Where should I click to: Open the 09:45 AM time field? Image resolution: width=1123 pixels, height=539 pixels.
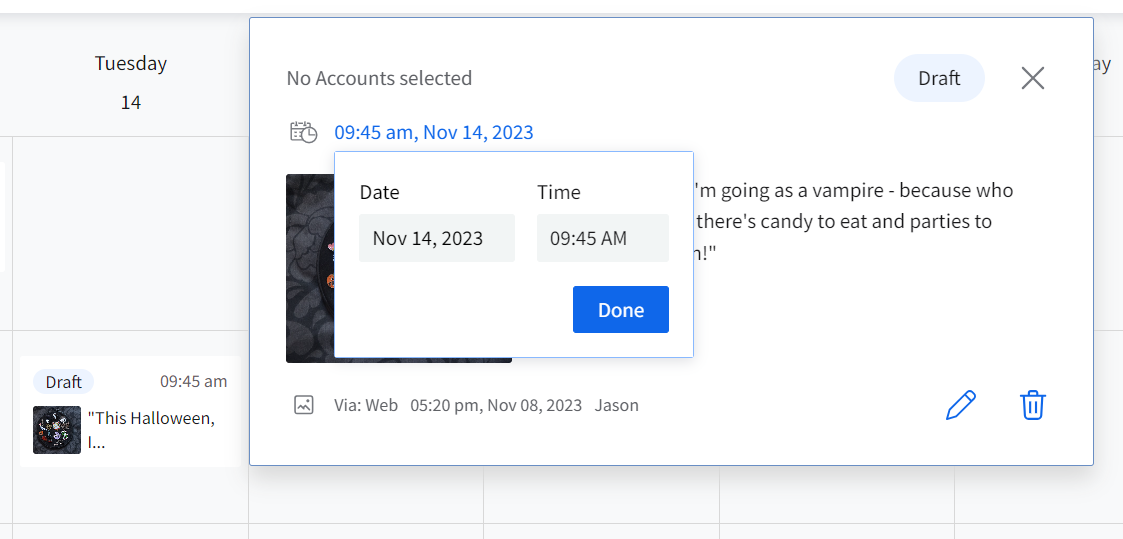click(602, 238)
